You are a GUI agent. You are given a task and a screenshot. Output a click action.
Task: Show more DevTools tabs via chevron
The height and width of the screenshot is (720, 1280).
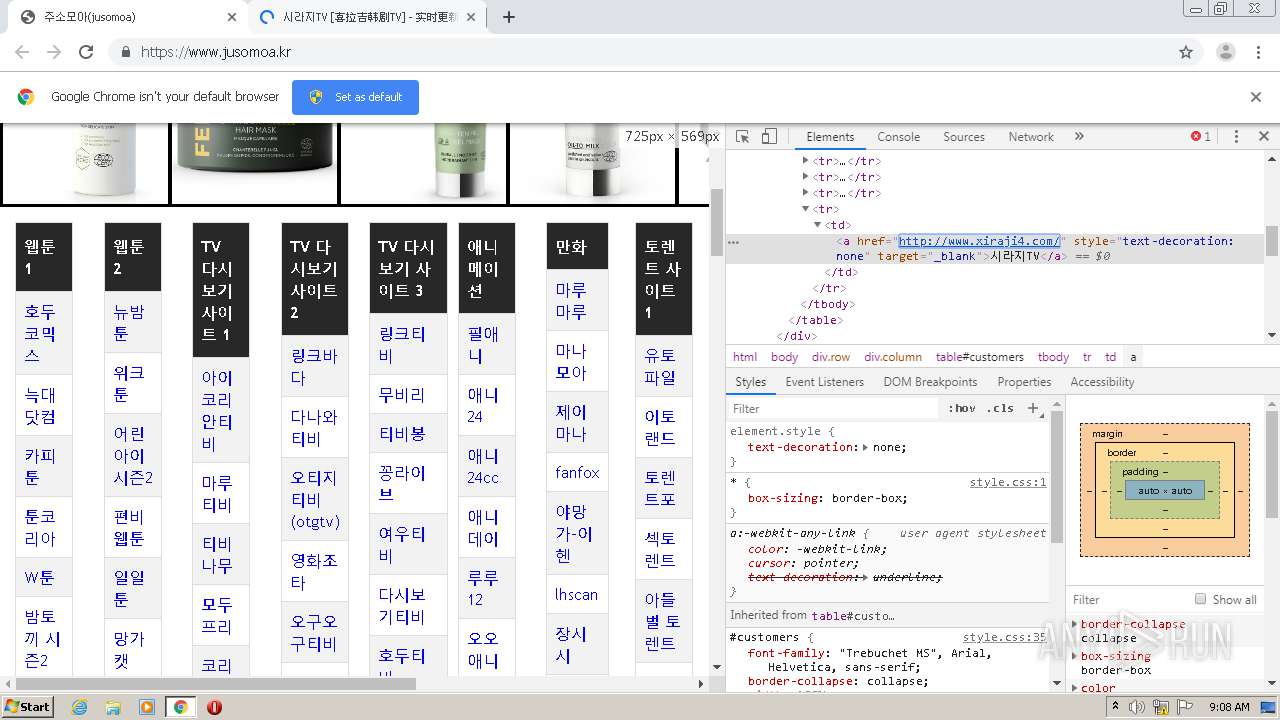tap(1079, 137)
